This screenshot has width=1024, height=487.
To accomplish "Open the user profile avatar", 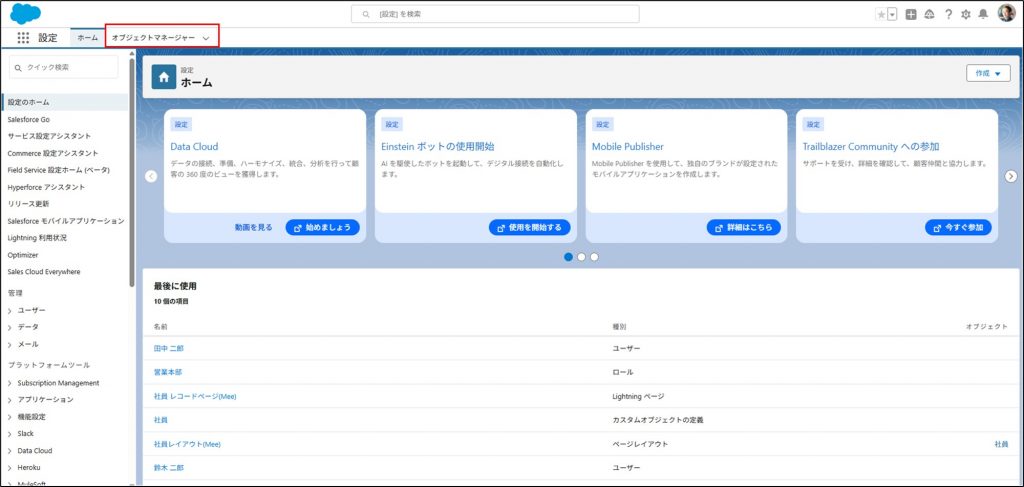I will [1006, 13].
